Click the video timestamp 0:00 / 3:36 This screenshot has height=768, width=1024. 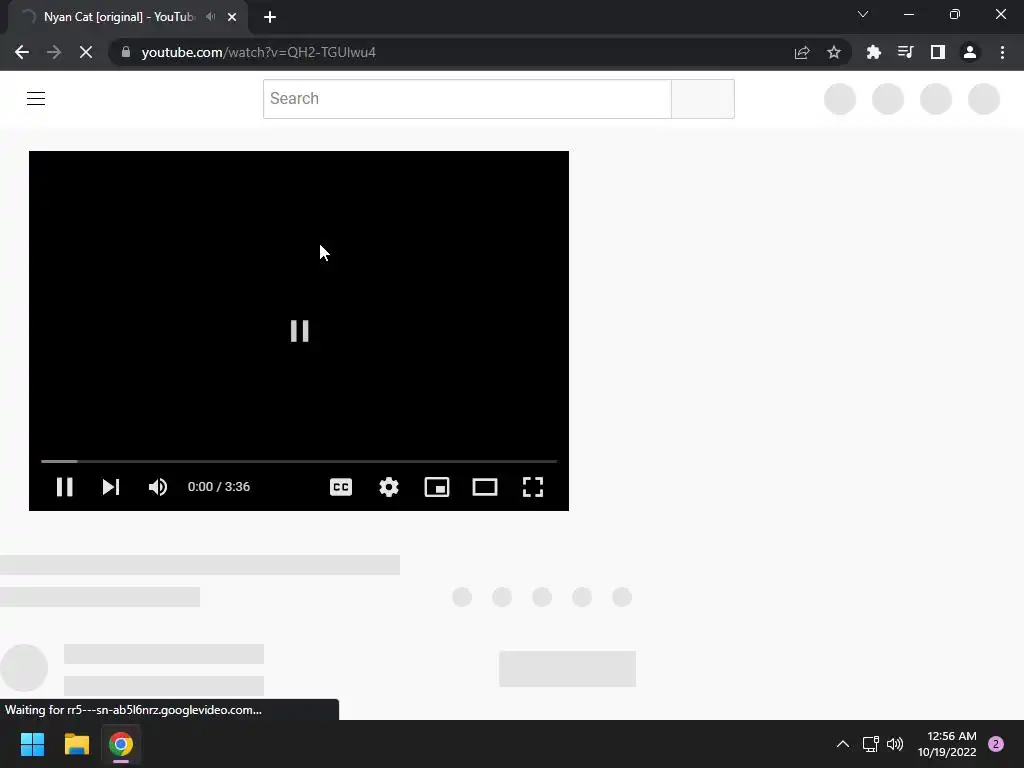point(219,487)
